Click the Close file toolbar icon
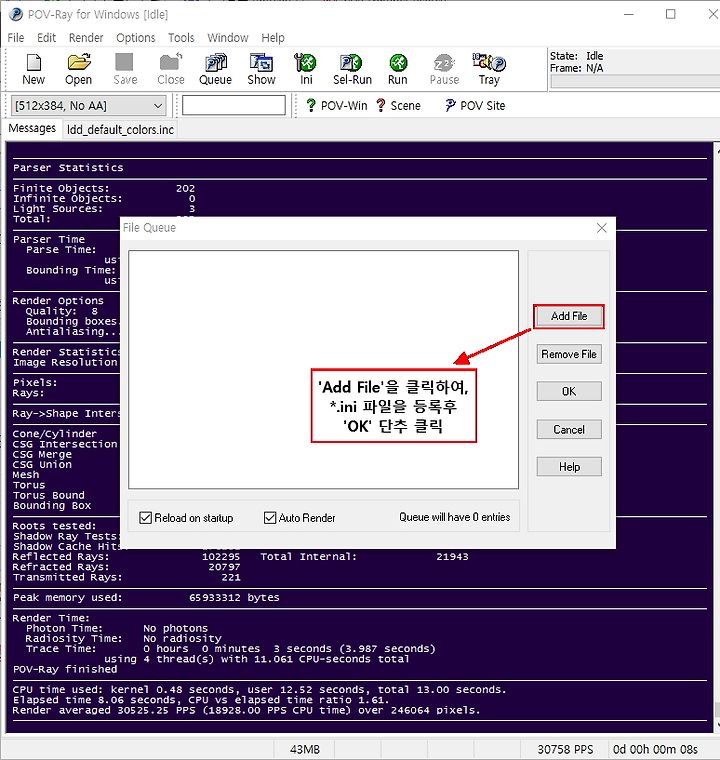This screenshot has height=760, width=720. 171,69
